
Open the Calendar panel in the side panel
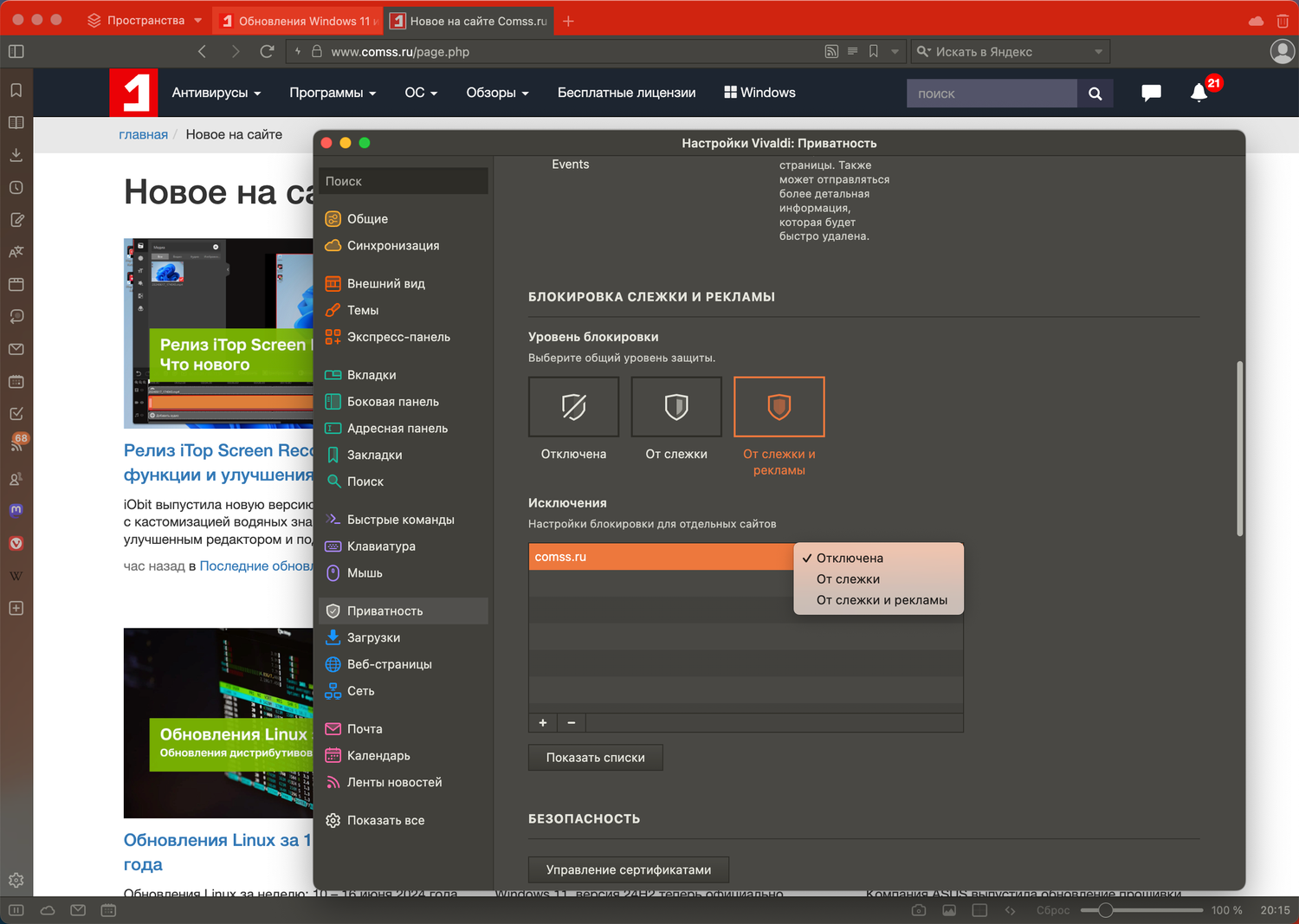click(x=16, y=382)
